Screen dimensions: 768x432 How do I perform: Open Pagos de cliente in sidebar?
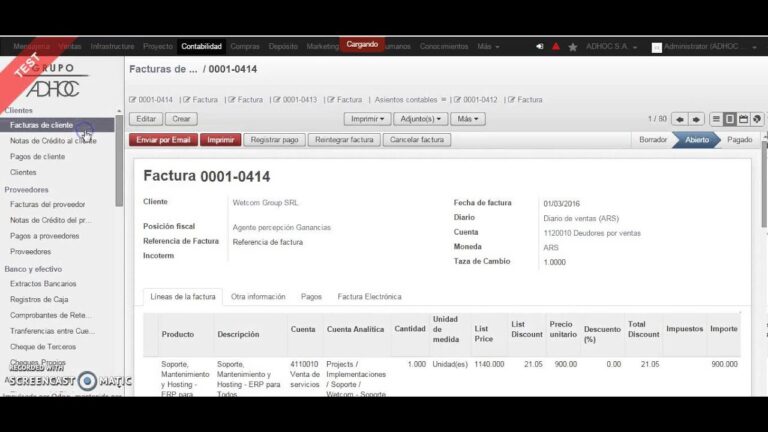pyautogui.click(x=37, y=157)
